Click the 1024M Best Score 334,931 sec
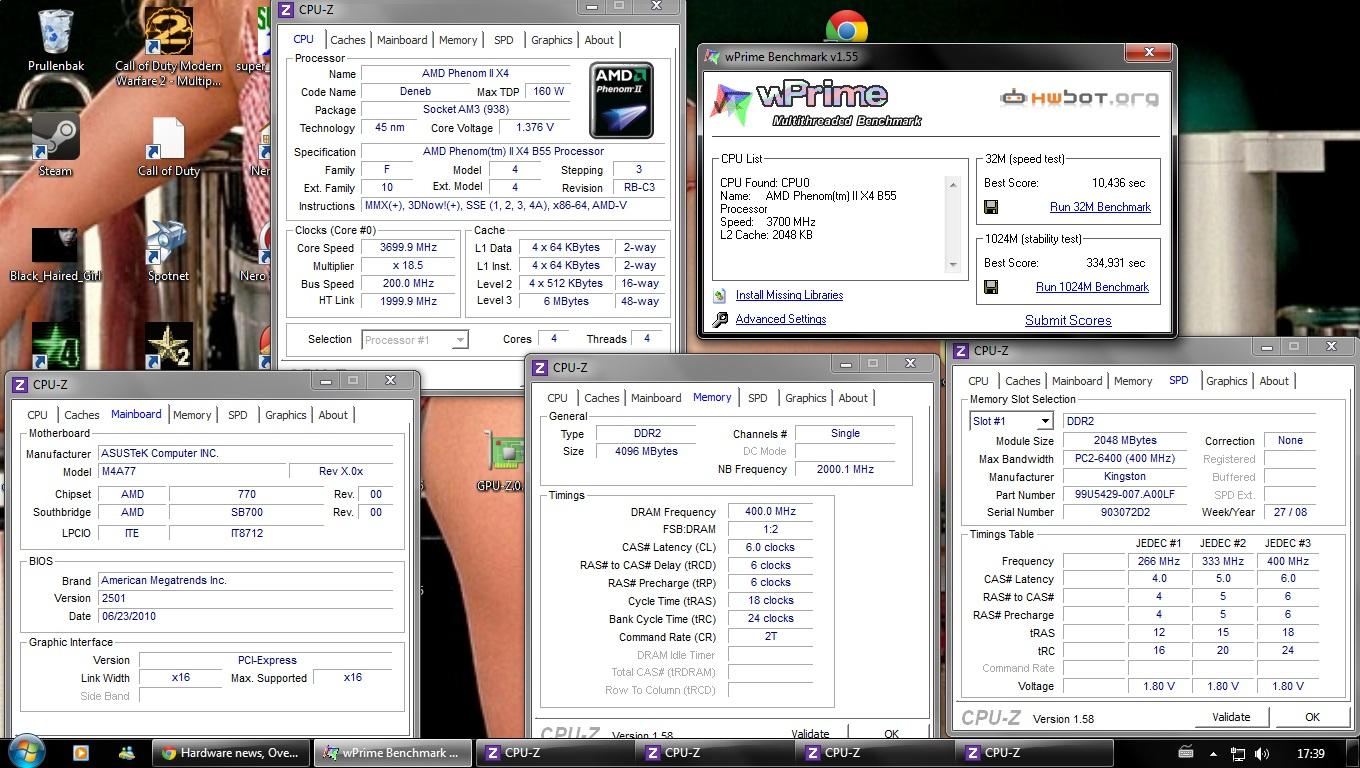1360x768 pixels. point(1115,263)
